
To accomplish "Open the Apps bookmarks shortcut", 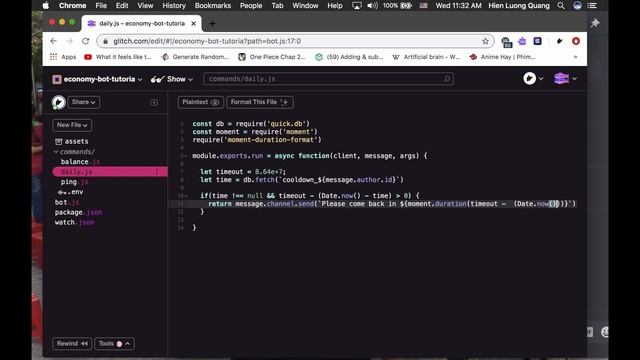I will (x=63, y=57).
